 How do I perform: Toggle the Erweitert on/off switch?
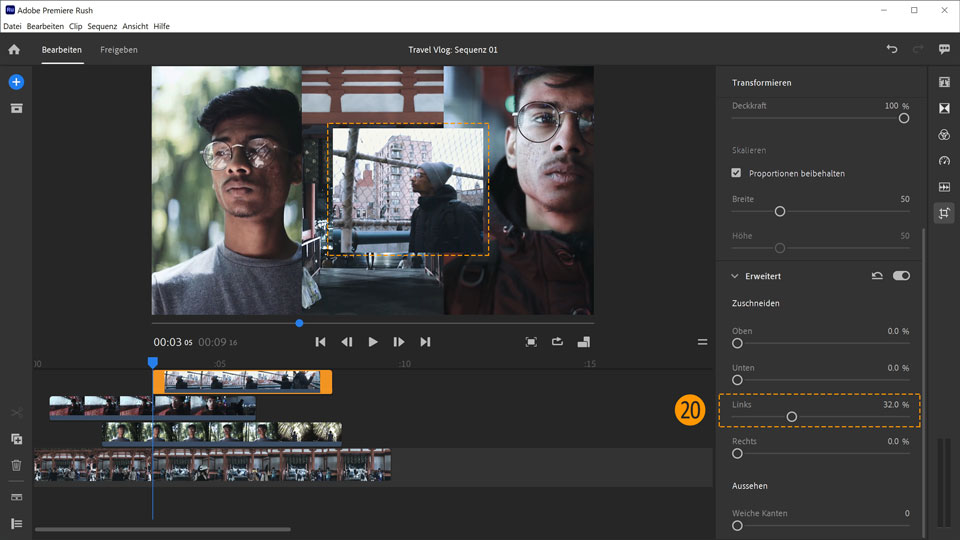click(x=901, y=276)
